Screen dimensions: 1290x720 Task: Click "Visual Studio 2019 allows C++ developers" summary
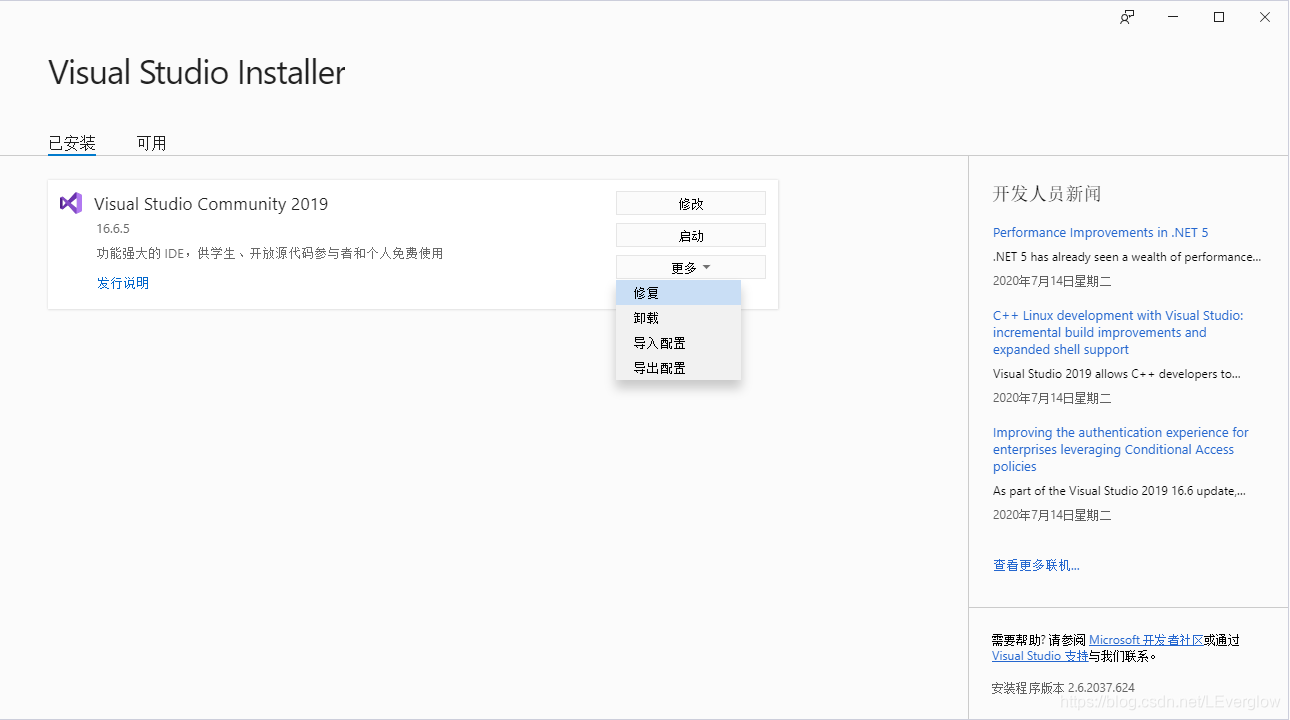tap(1116, 374)
